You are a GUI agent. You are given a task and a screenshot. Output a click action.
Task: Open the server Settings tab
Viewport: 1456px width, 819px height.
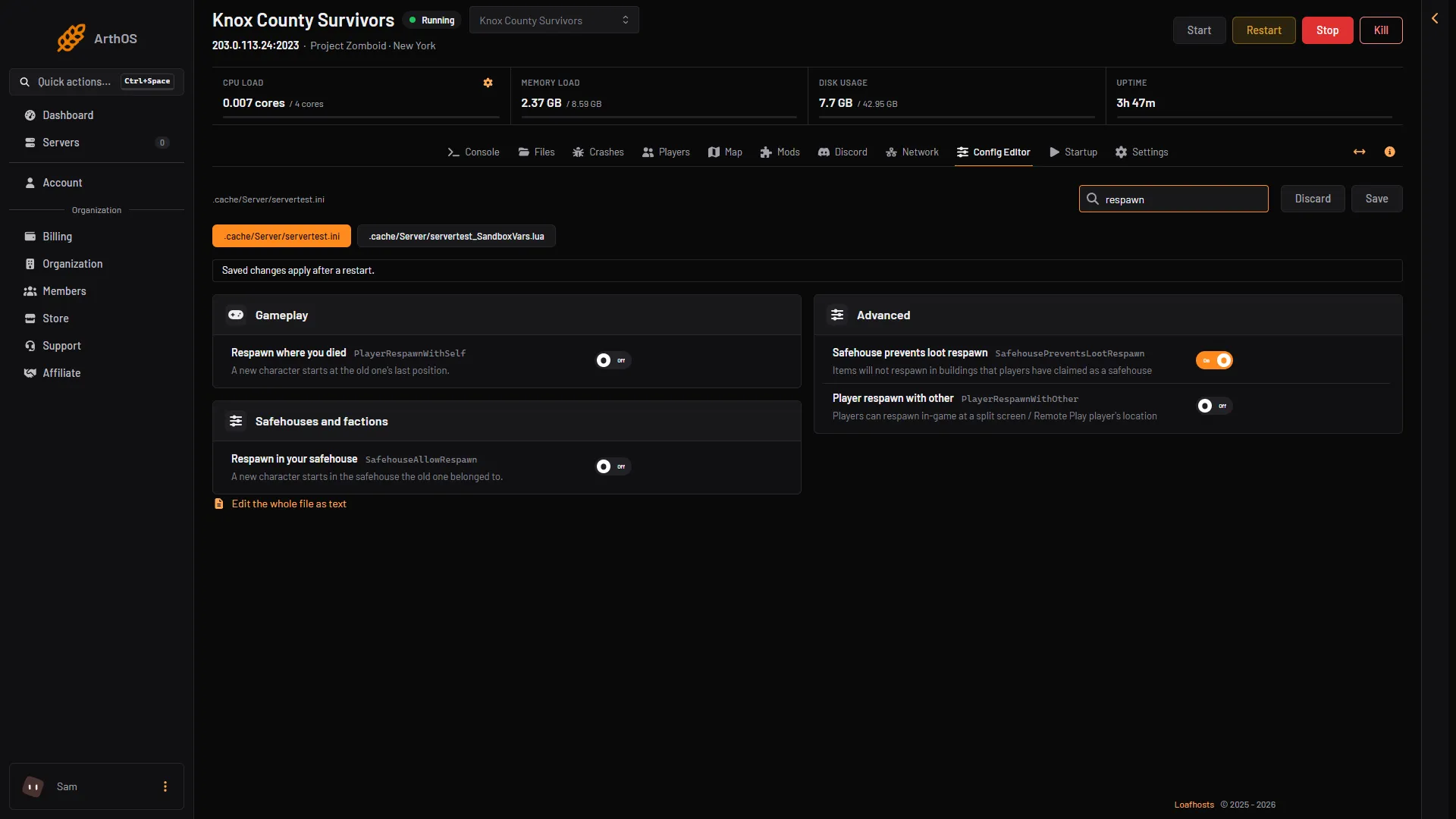[1141, 152]
